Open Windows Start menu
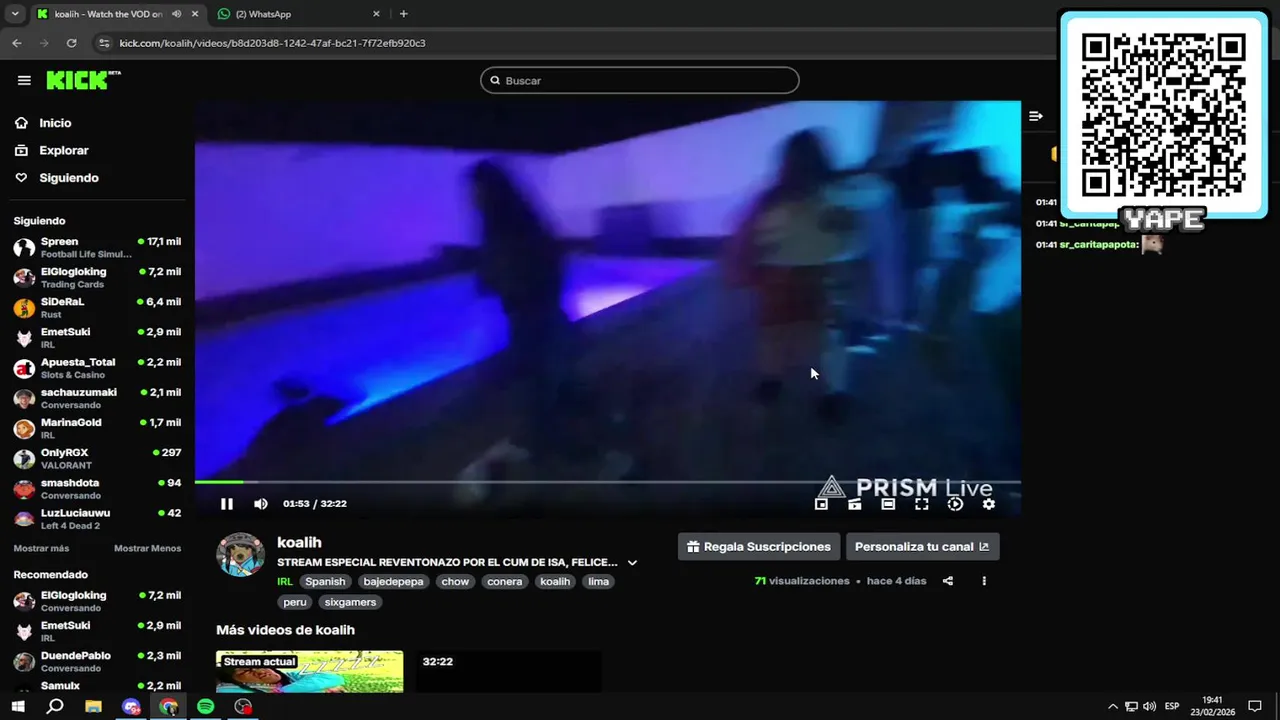 click(x=18, y=706)
